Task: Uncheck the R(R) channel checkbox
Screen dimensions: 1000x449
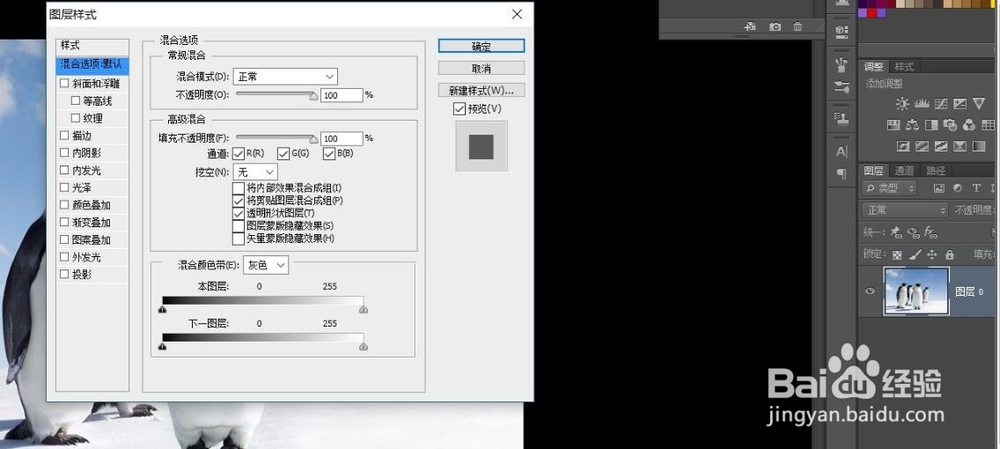Action: pyautogui.click(x=239, y=154)
